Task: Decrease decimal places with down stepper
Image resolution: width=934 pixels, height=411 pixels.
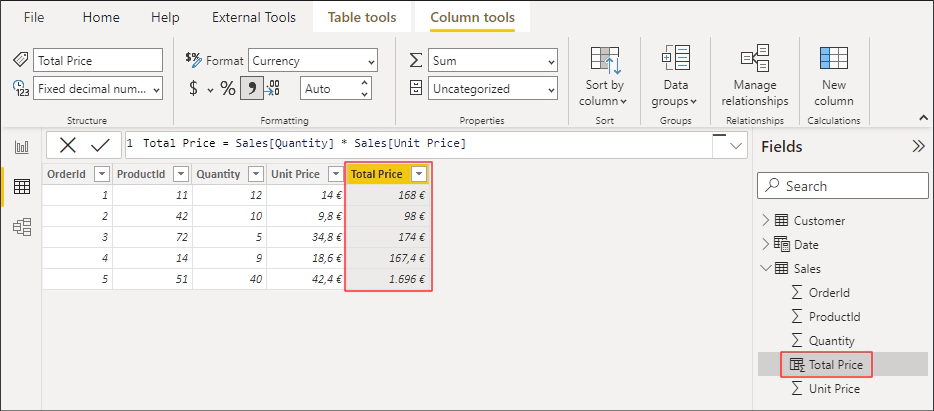Action: [x=365, y=94]
